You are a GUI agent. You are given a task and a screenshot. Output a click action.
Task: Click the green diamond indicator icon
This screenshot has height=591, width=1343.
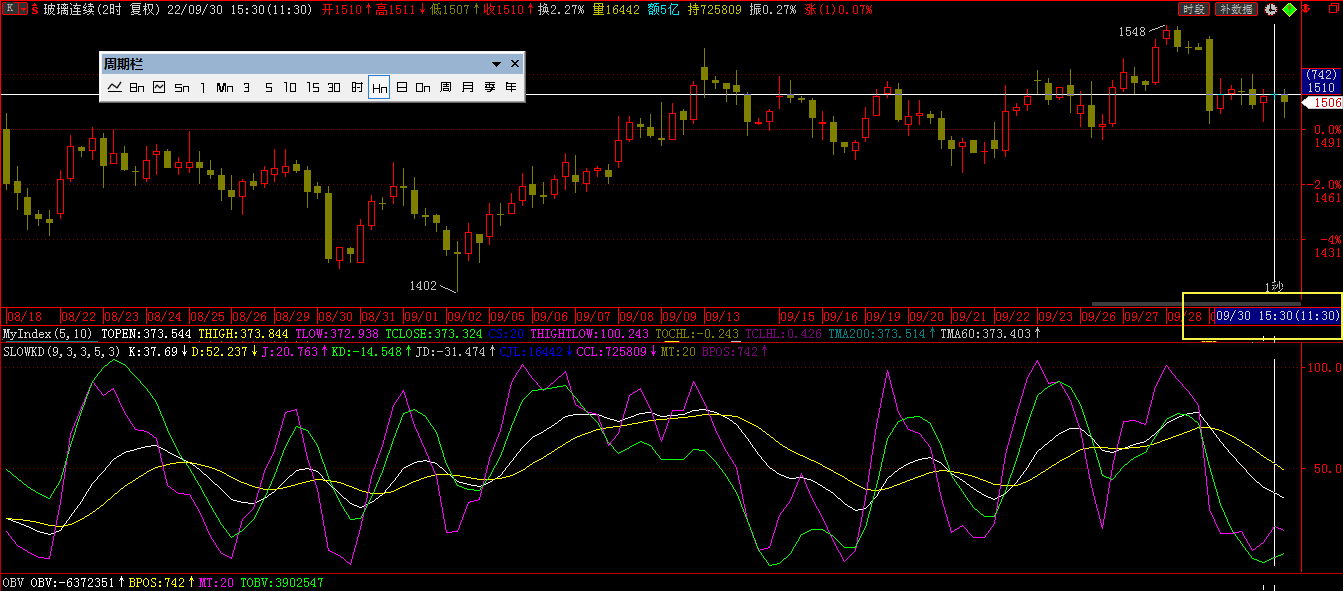(x=1290, y=9)
